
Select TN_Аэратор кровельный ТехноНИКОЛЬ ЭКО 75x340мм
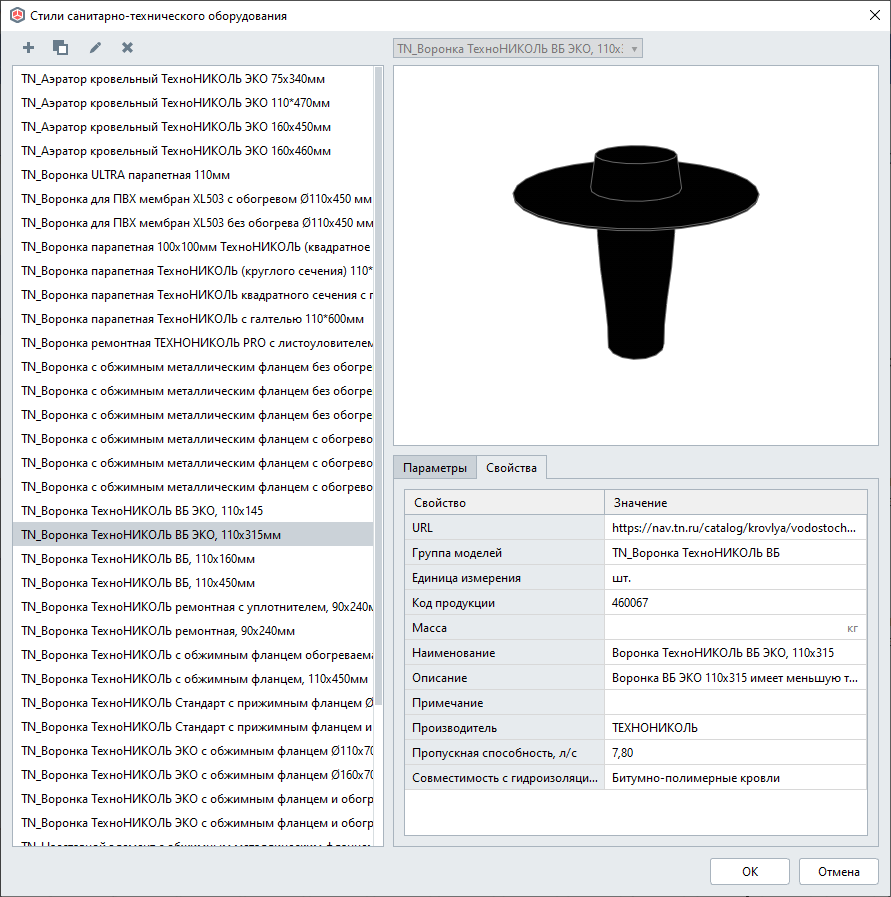193,79
